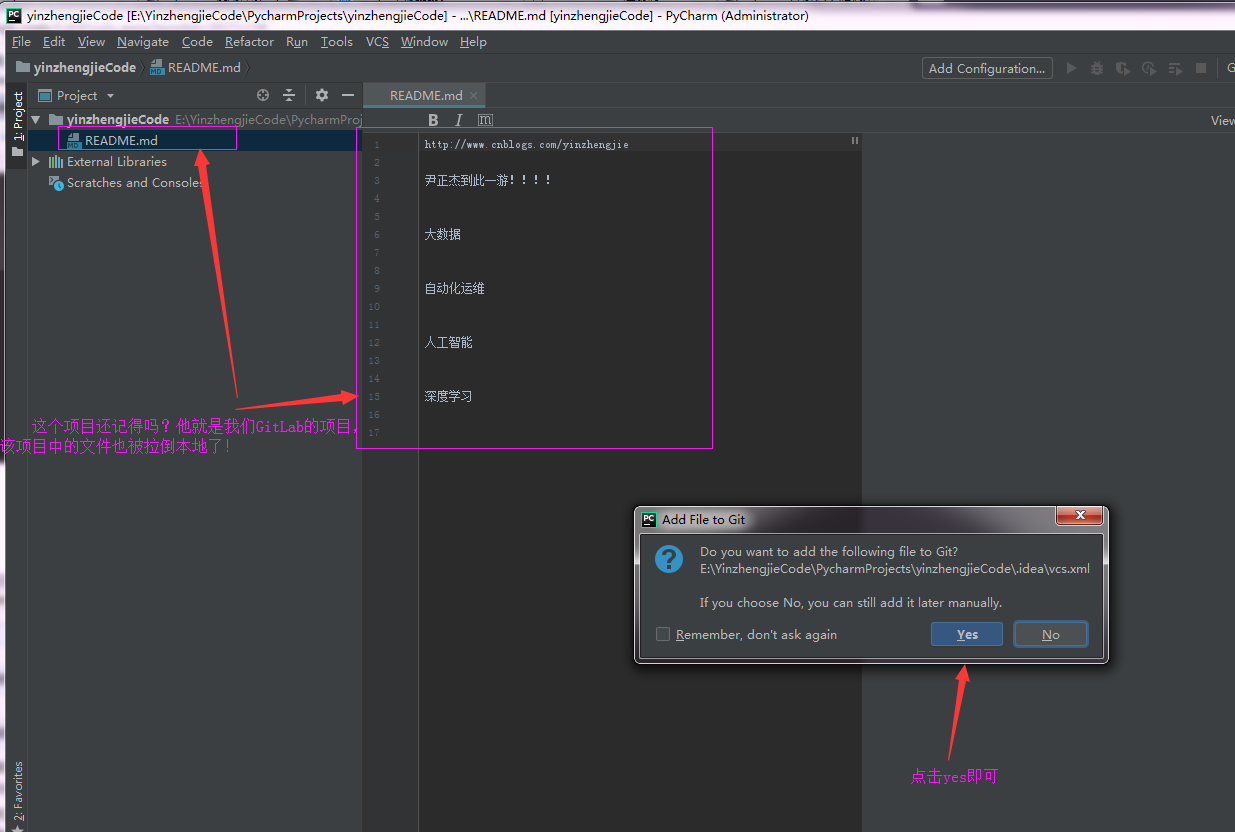The height and width of the screenshot is (832, 1235).
Task: Click the Run play icon
Action: point(1071,68)
